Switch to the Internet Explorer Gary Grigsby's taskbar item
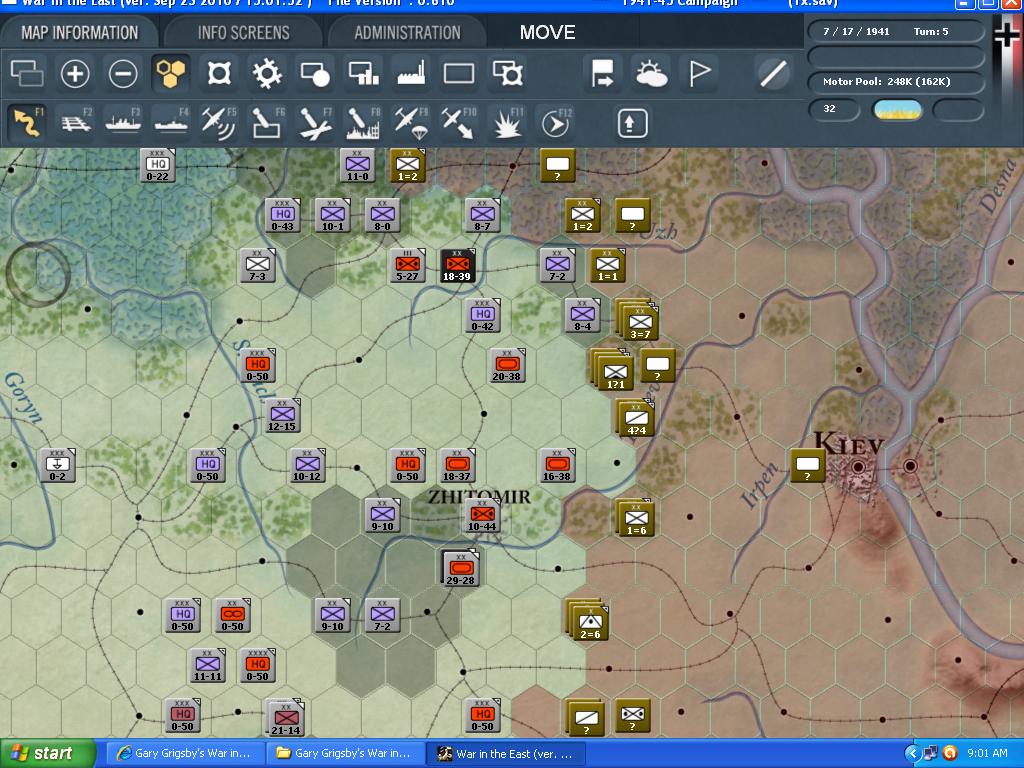 click(185, 753)
